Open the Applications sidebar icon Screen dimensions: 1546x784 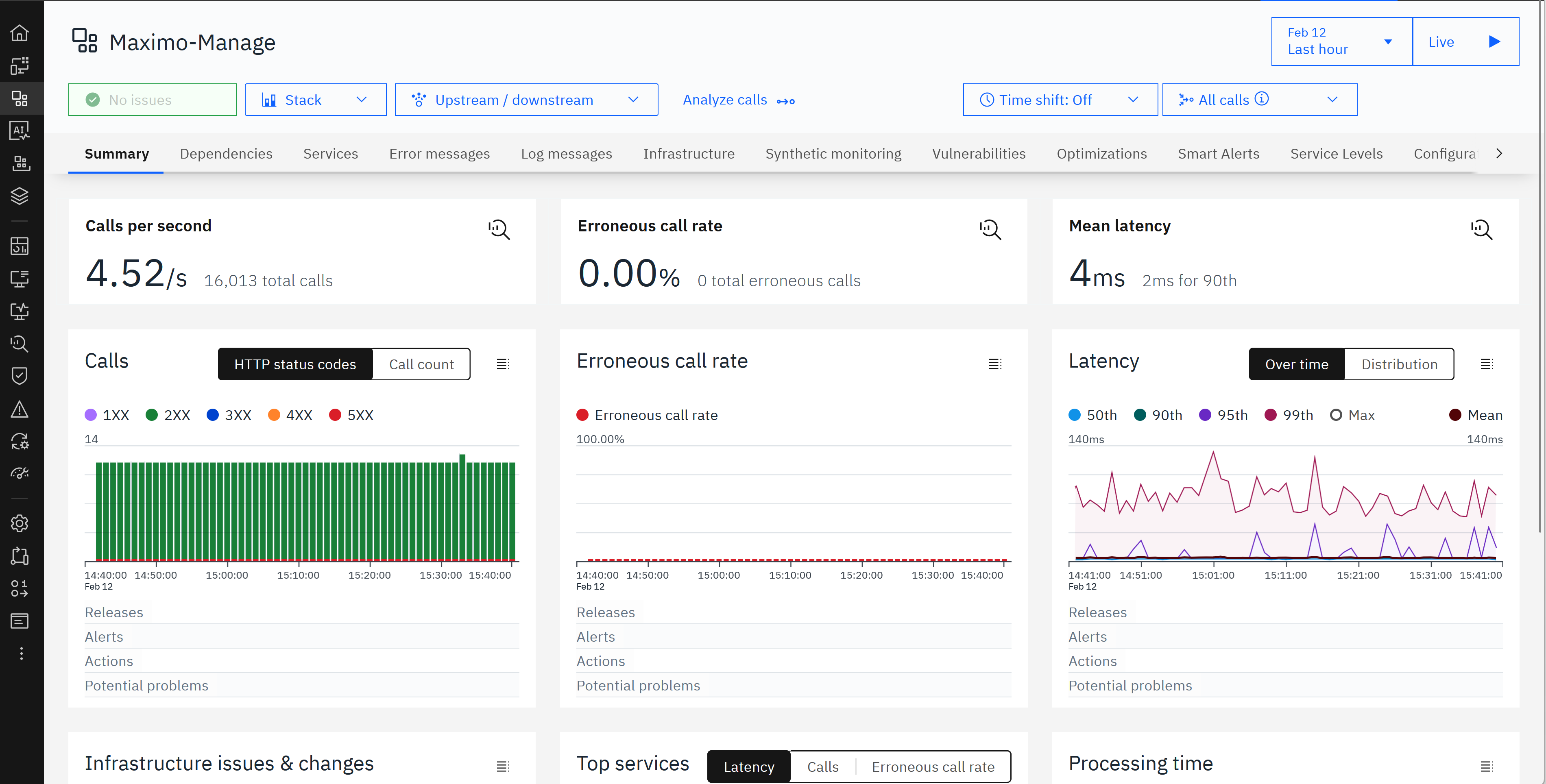click(x=20, y=98)
